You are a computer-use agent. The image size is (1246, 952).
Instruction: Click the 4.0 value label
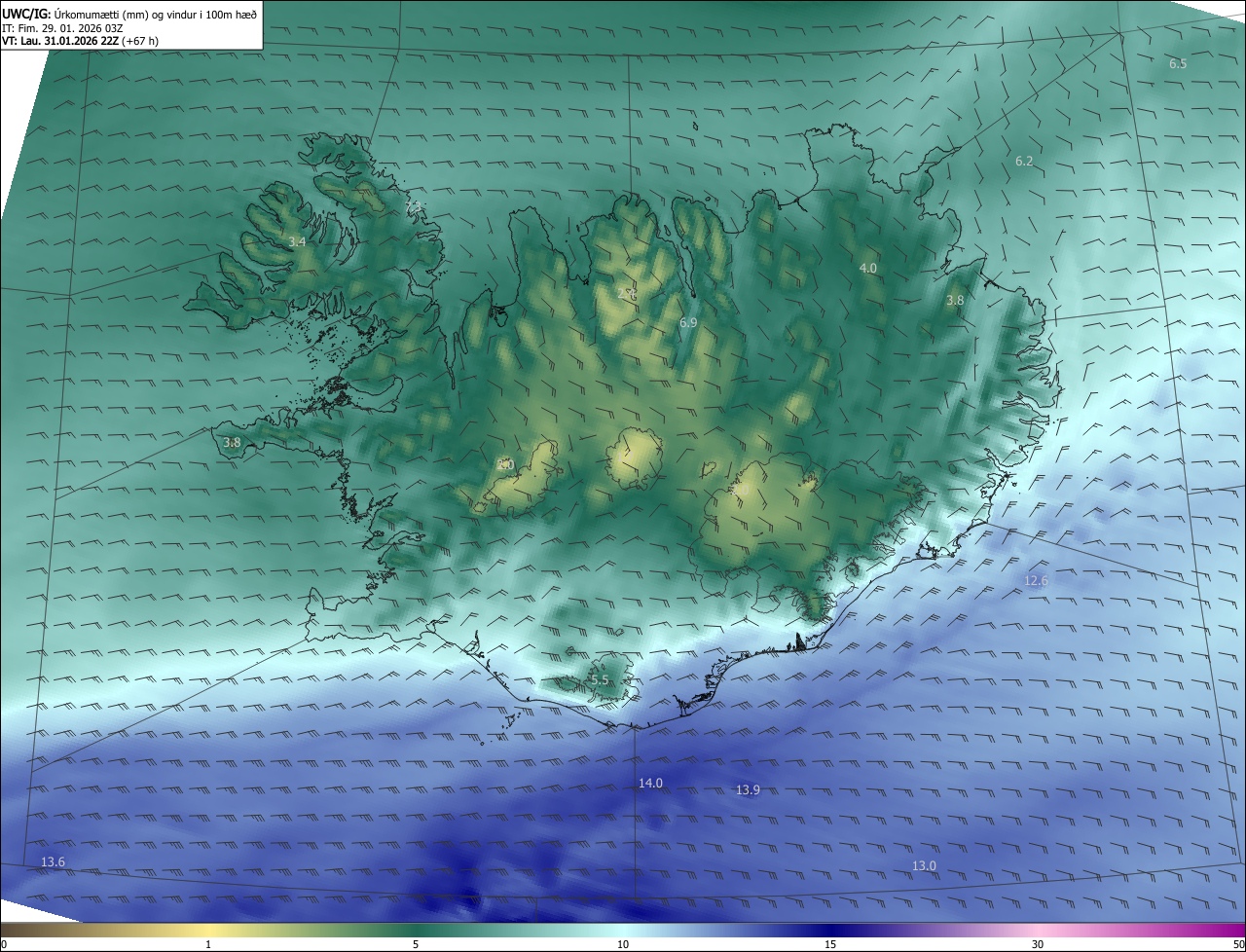867,268
